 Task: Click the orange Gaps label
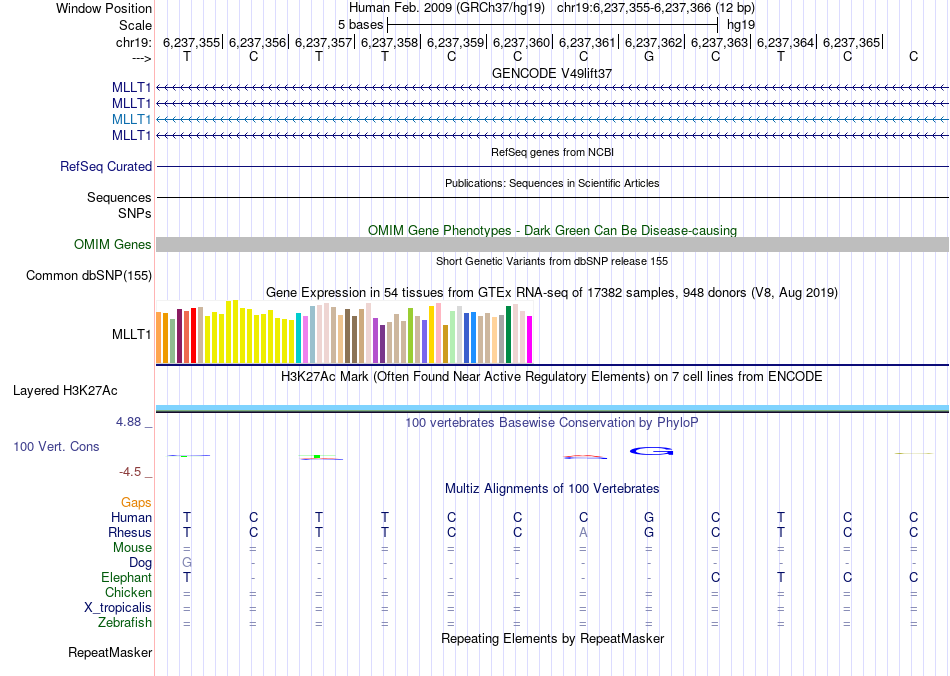coord(136,503)
